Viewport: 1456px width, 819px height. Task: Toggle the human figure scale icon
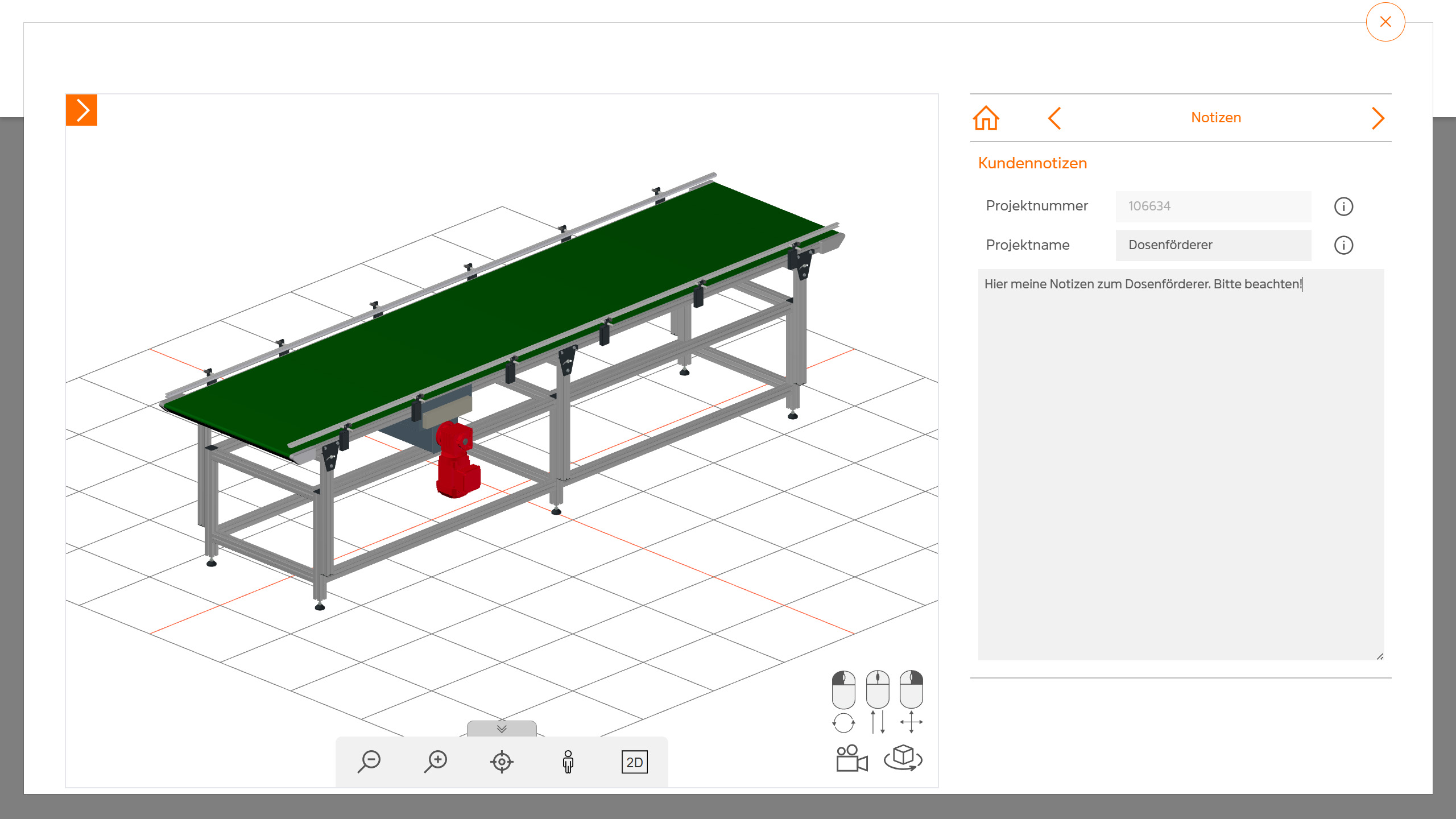click(568, 762)
